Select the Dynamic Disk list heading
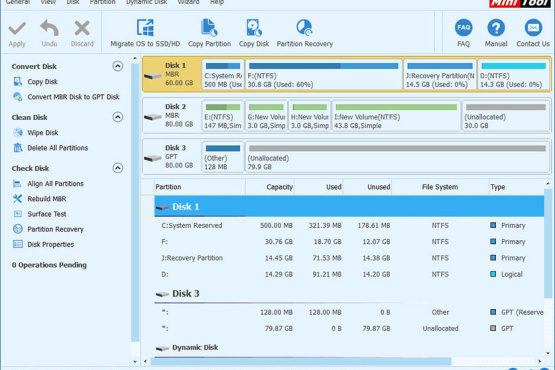This screenshot has width=555, height=370. point(349,348)
